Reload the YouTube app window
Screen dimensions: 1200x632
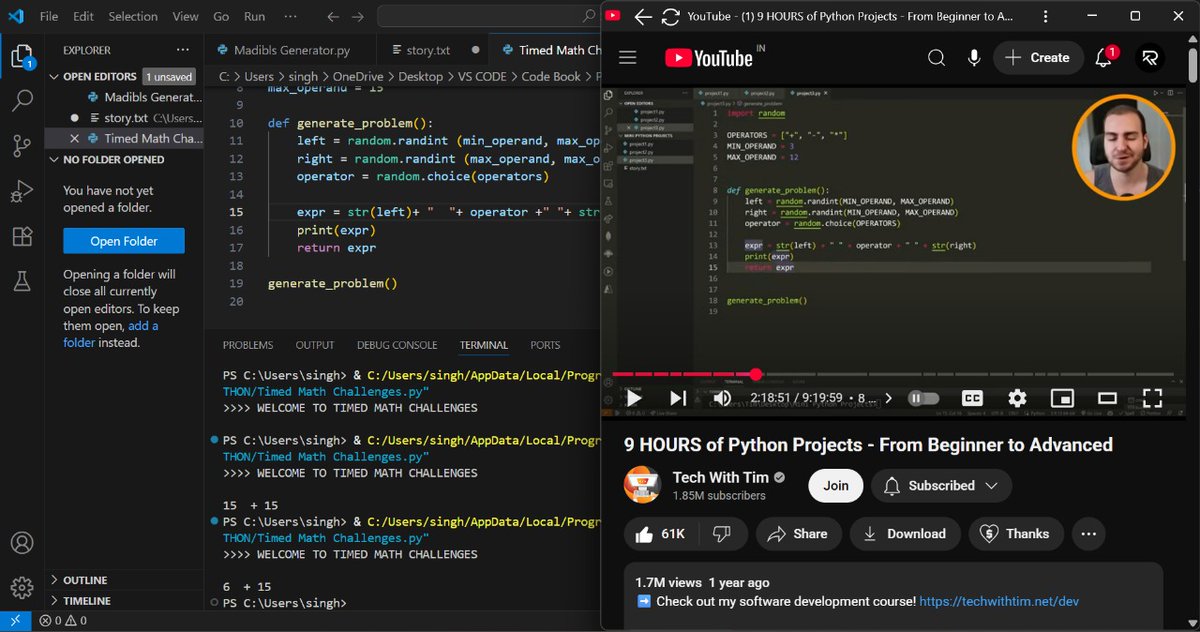pyautogui.click(x=670, y=16)
